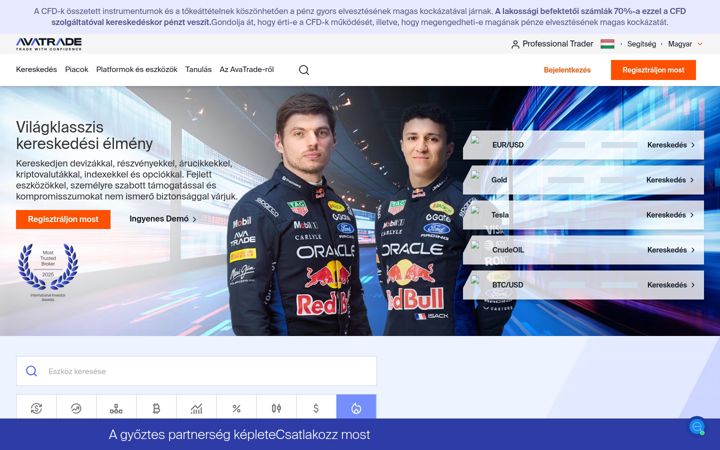Click the EUR/USD instrument image icon

(x=475, y=141)
